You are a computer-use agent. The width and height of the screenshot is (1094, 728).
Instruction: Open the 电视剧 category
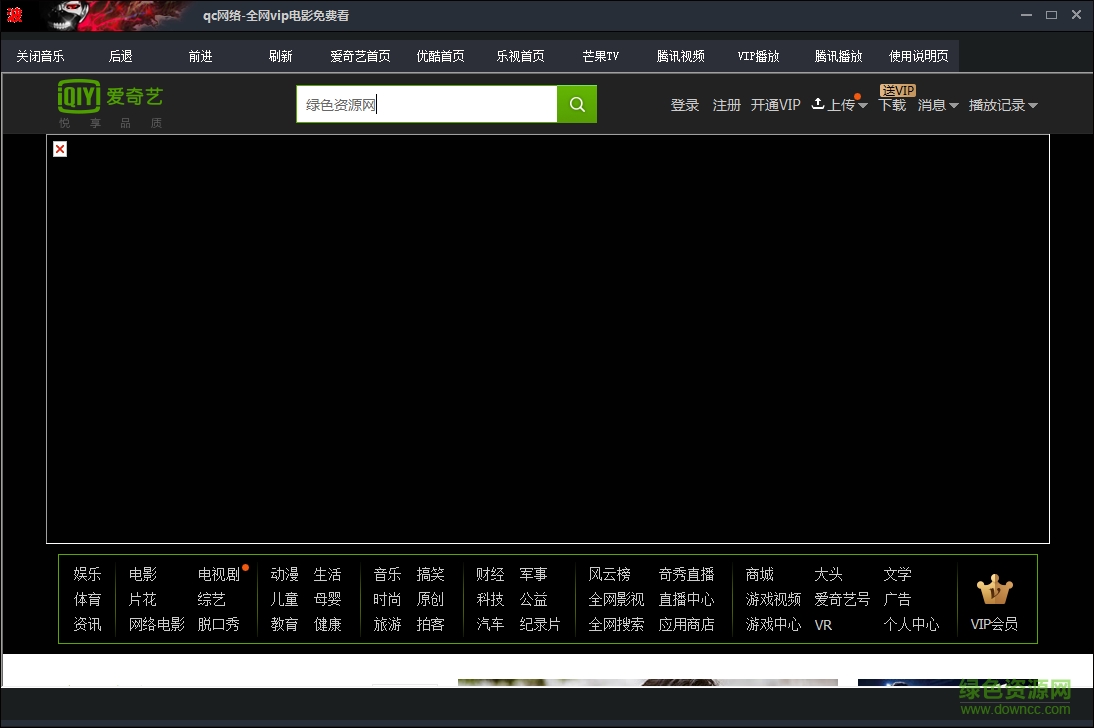point(218,574)
